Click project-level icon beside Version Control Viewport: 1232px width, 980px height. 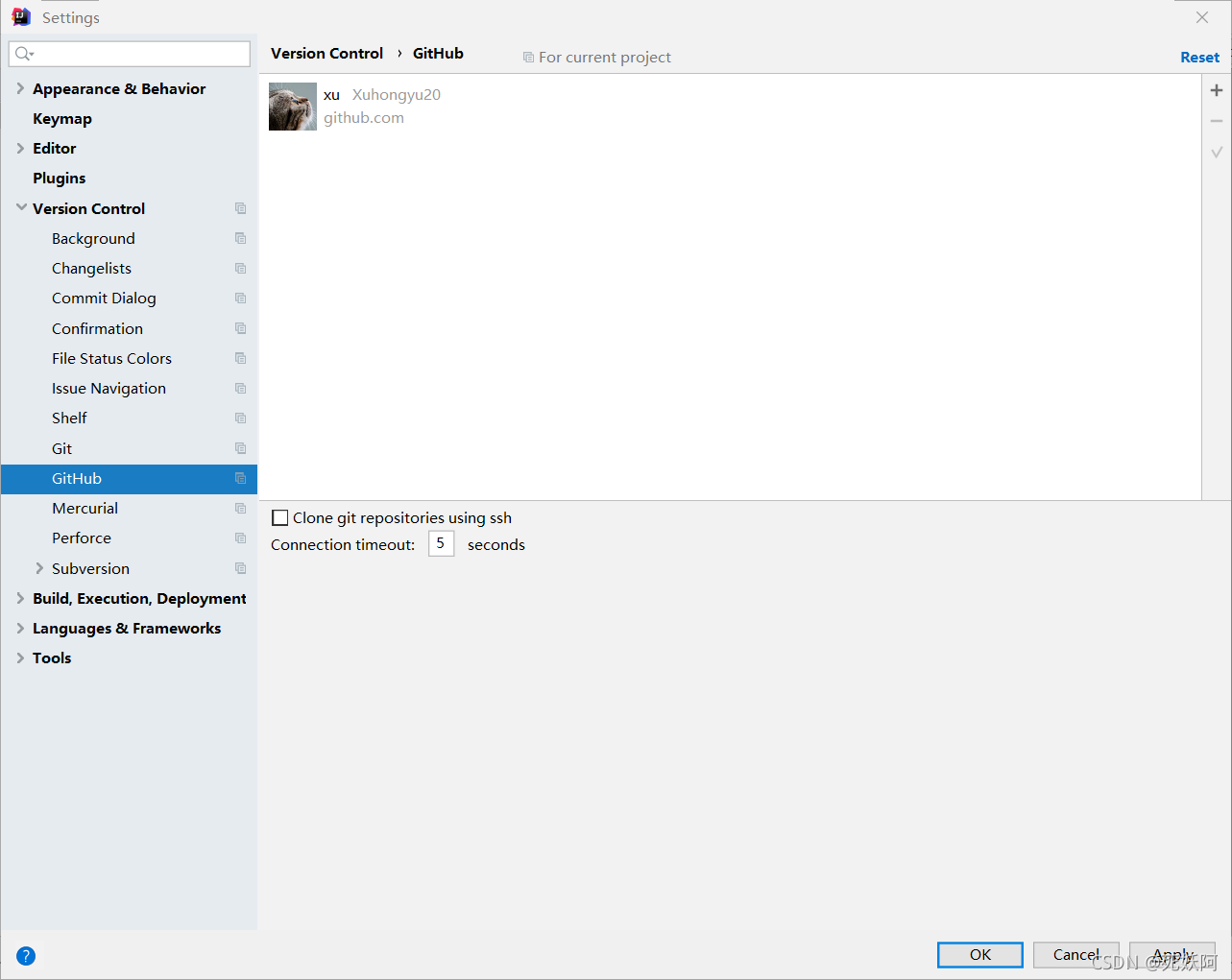240,208
